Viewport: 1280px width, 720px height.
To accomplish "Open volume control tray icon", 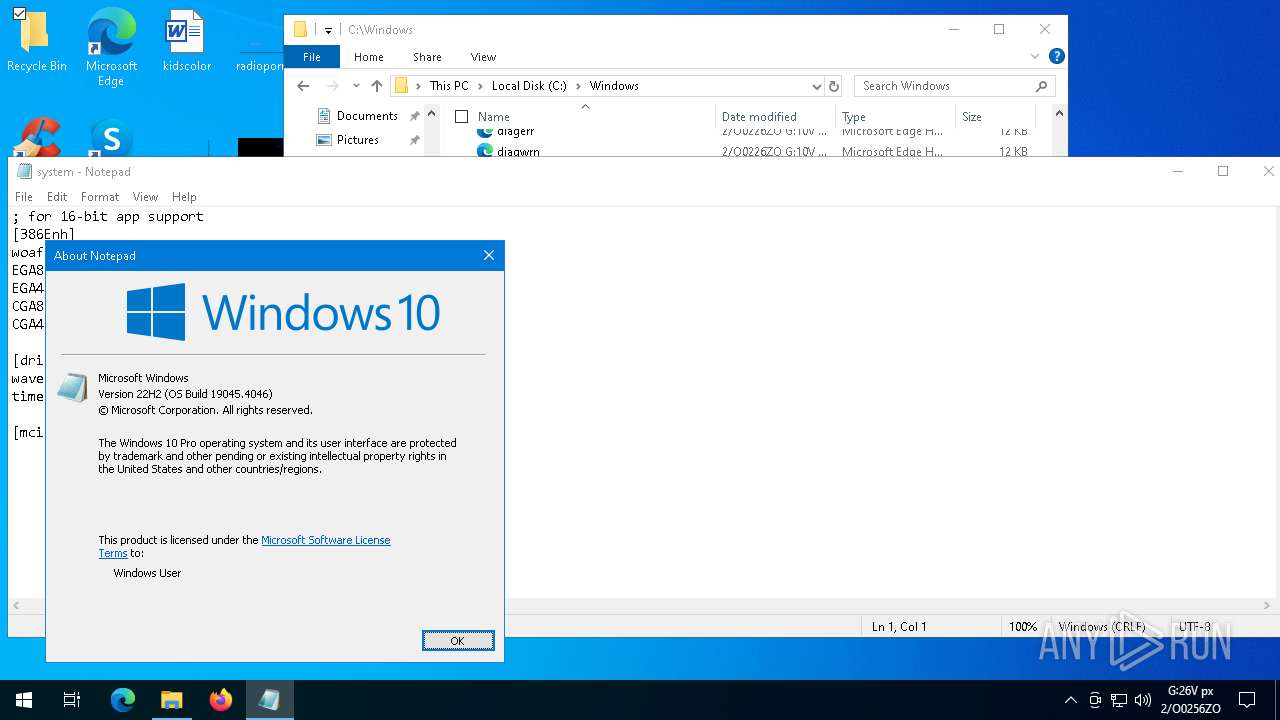I will click(x=1143, y=700).
